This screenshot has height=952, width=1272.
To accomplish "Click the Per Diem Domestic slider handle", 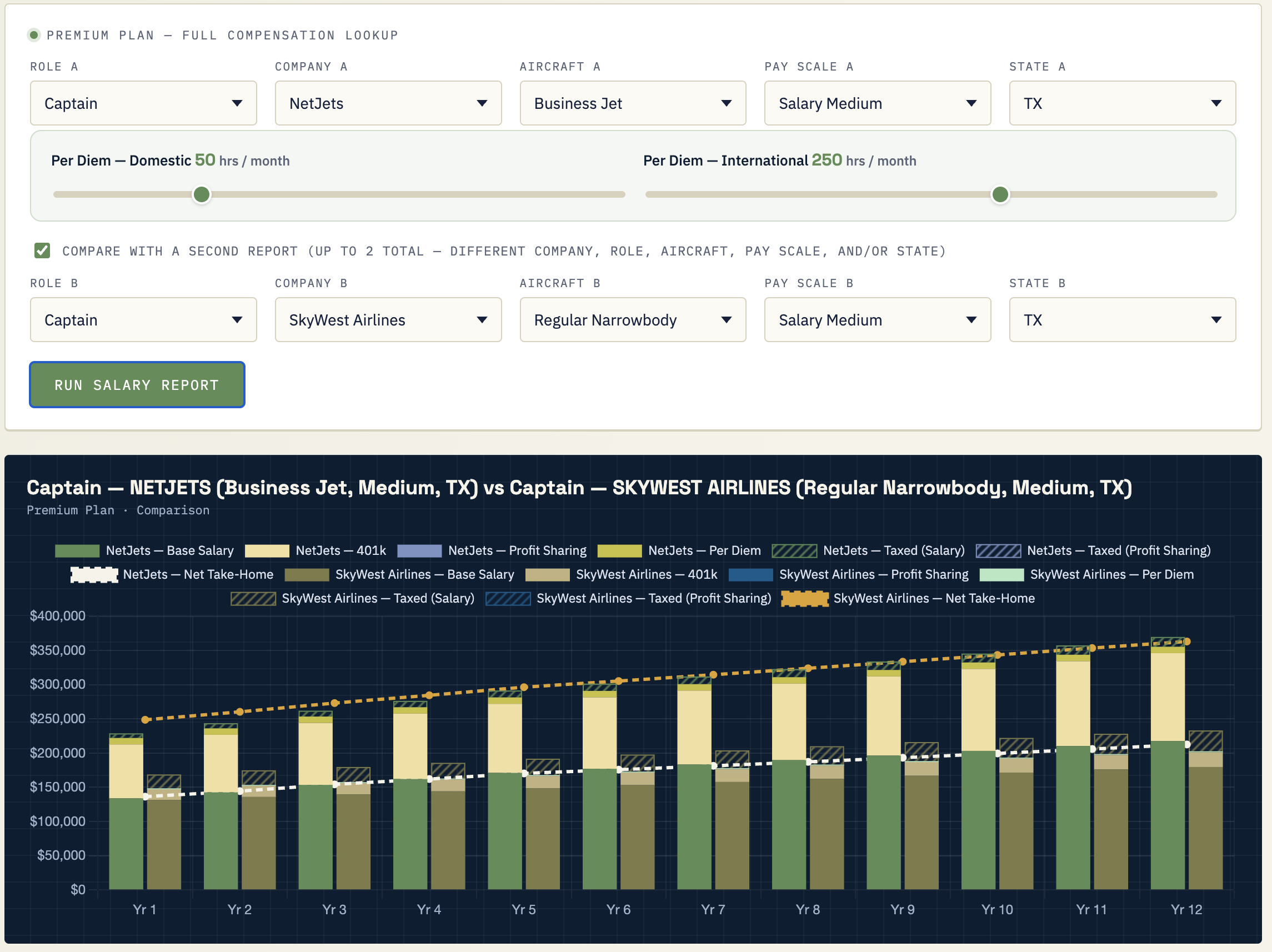I will pos(201,194).
